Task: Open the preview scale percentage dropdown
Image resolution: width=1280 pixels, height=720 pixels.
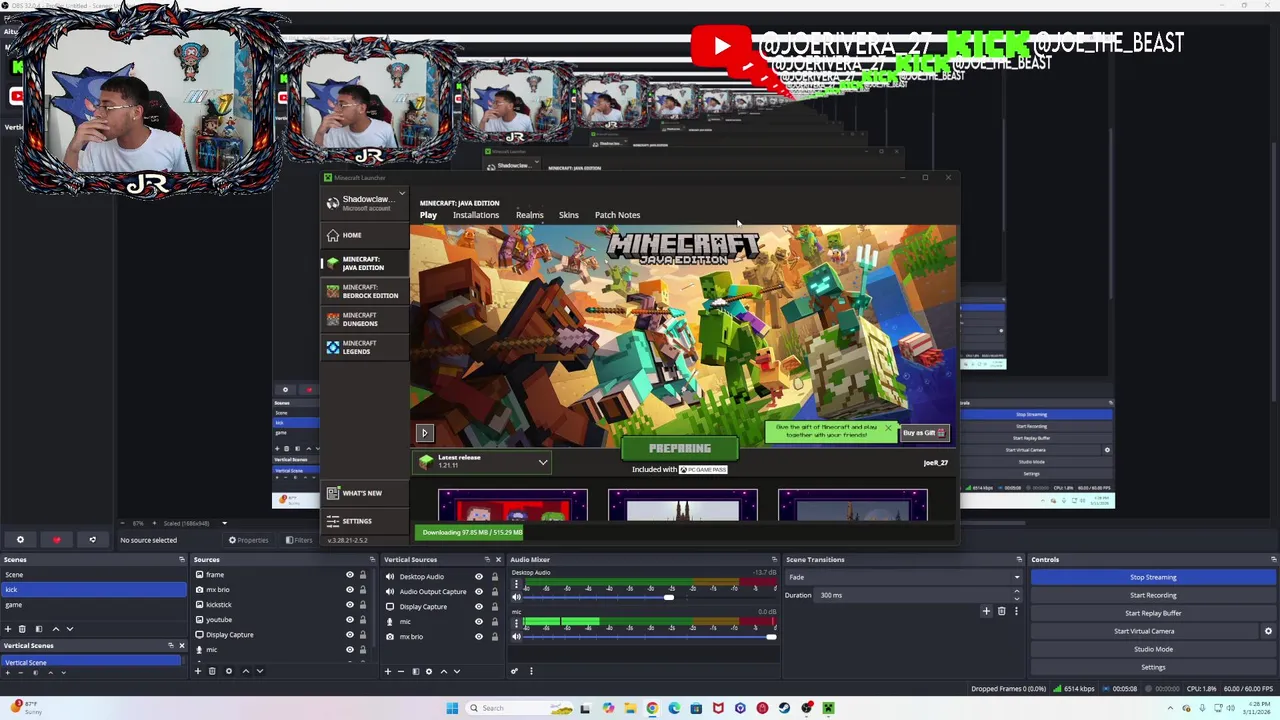Action: click(x=224, y=523)
